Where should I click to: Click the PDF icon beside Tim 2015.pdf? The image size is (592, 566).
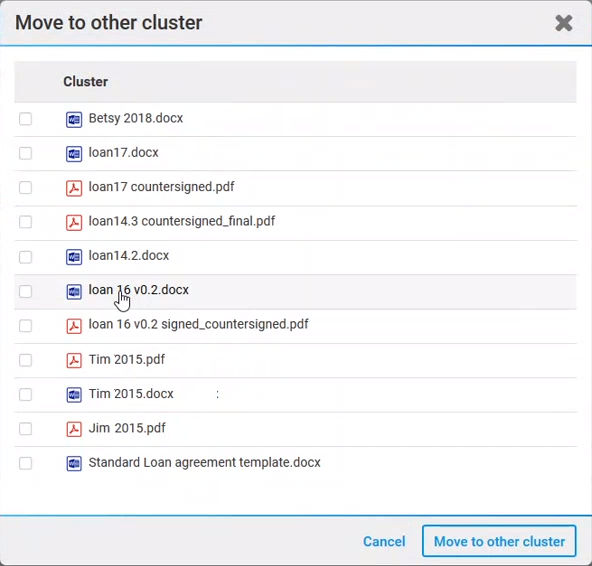74,361
